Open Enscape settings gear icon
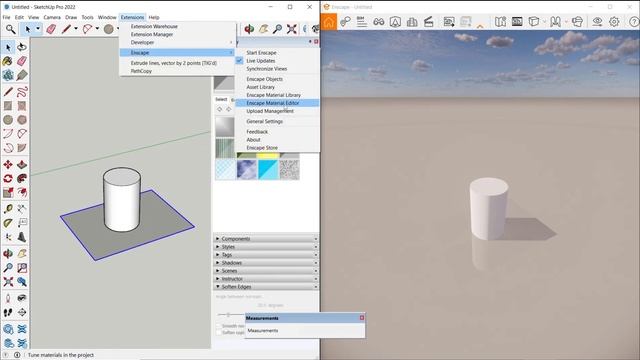Screen dimensions: 640x360 tap(614, 22)
